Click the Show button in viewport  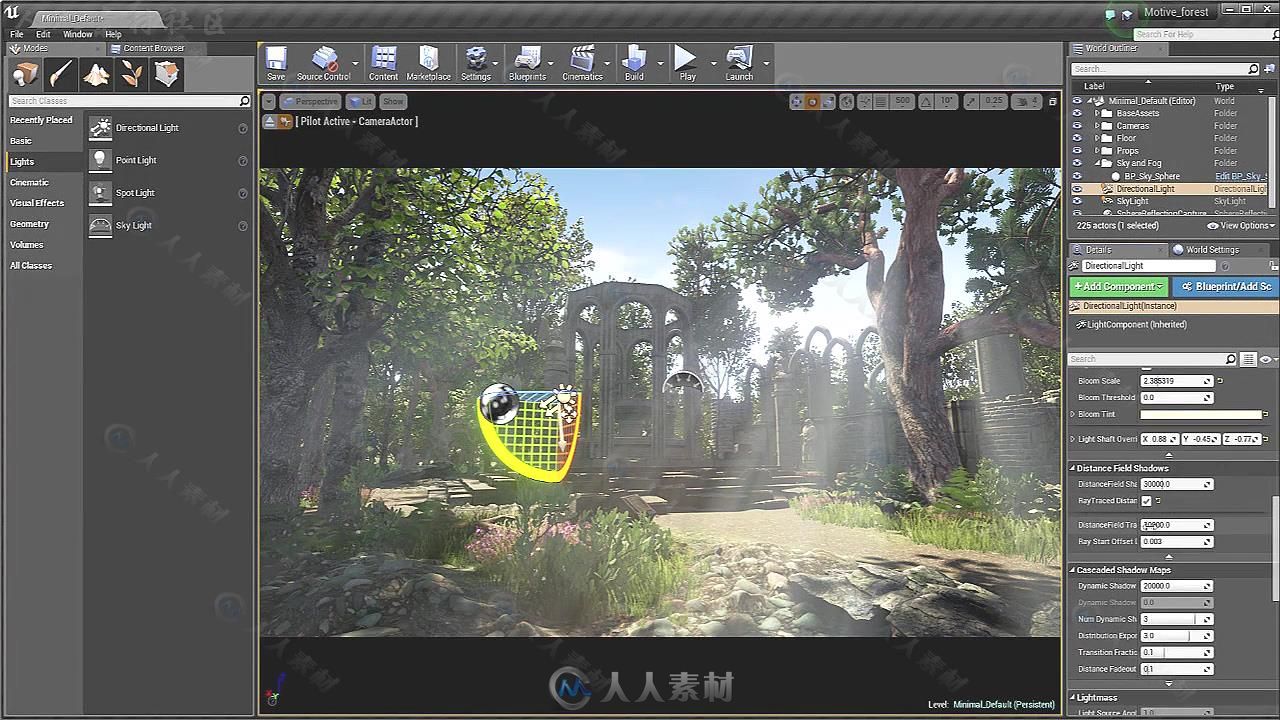click(393, 101)
